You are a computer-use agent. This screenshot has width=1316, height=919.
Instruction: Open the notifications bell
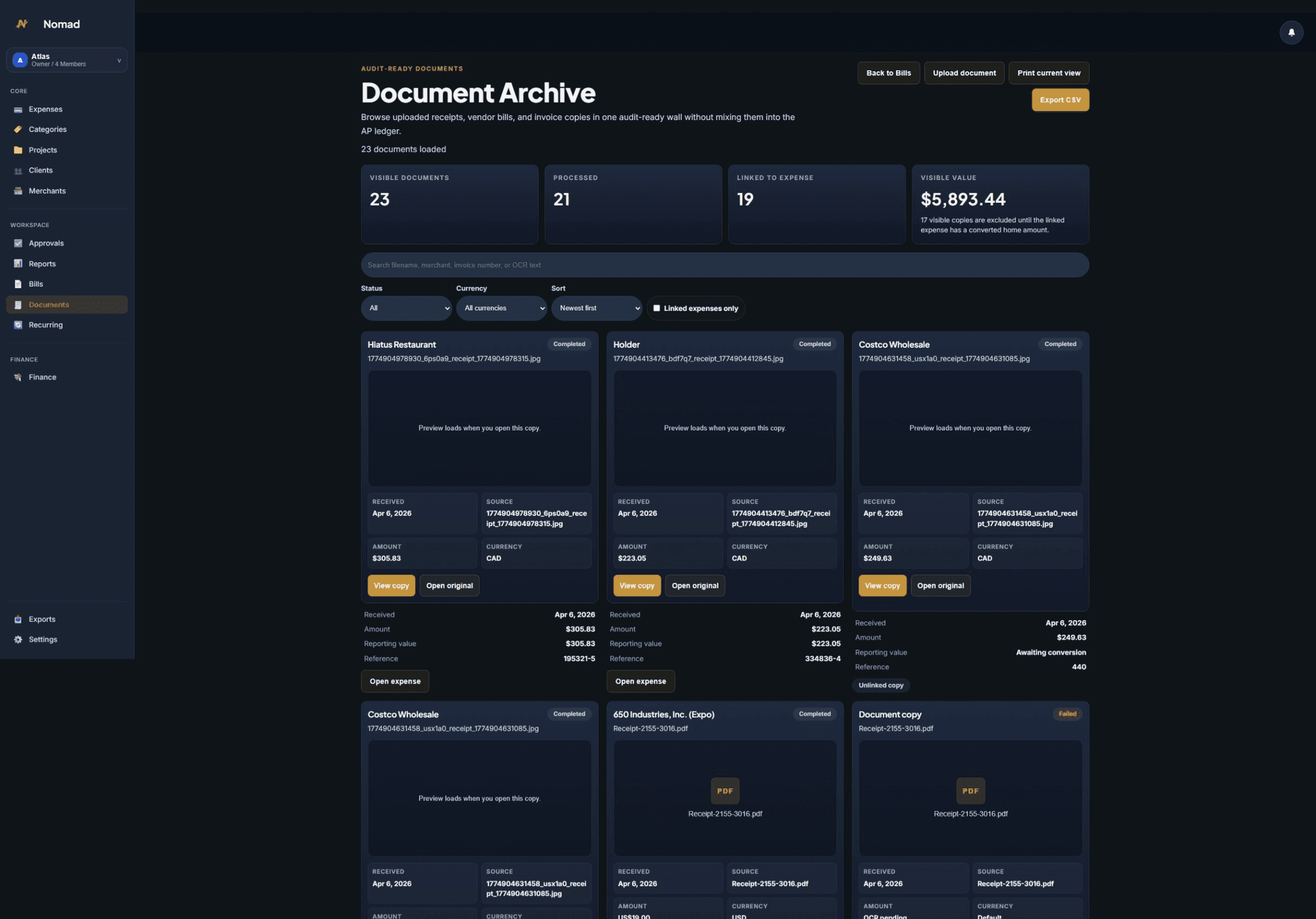(1291, 32)
